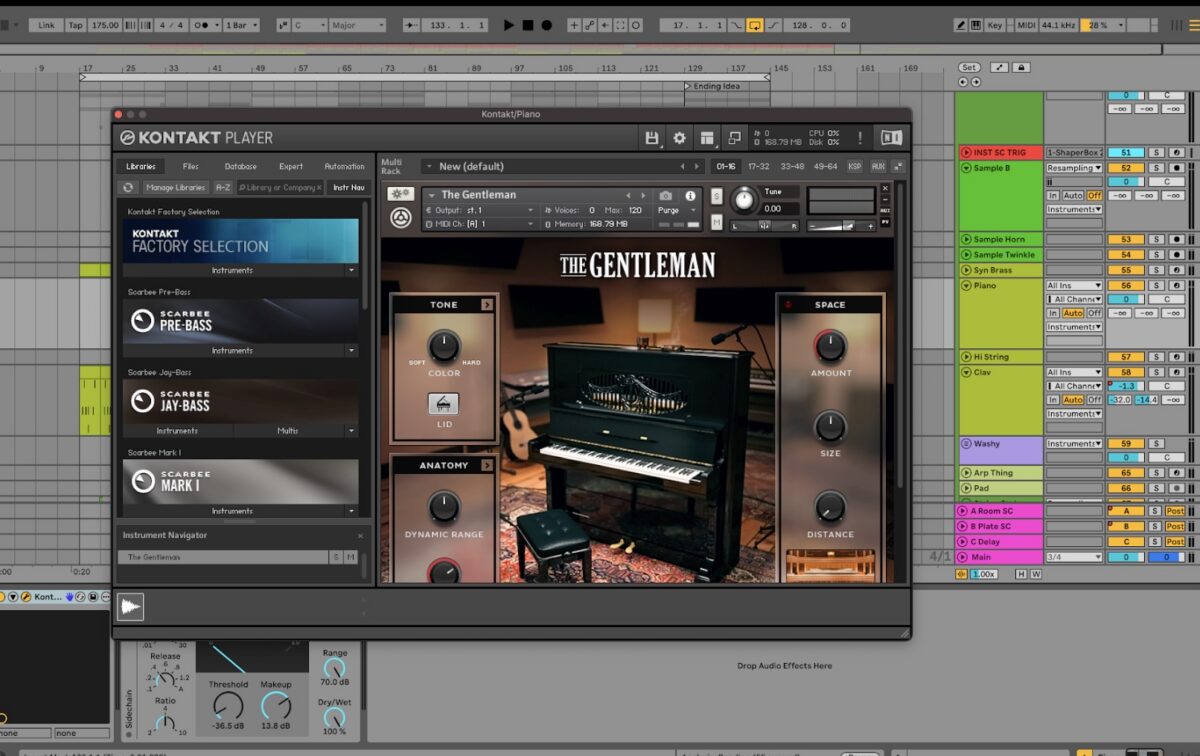Select next instrument arrow for The Gentleman

642,196
